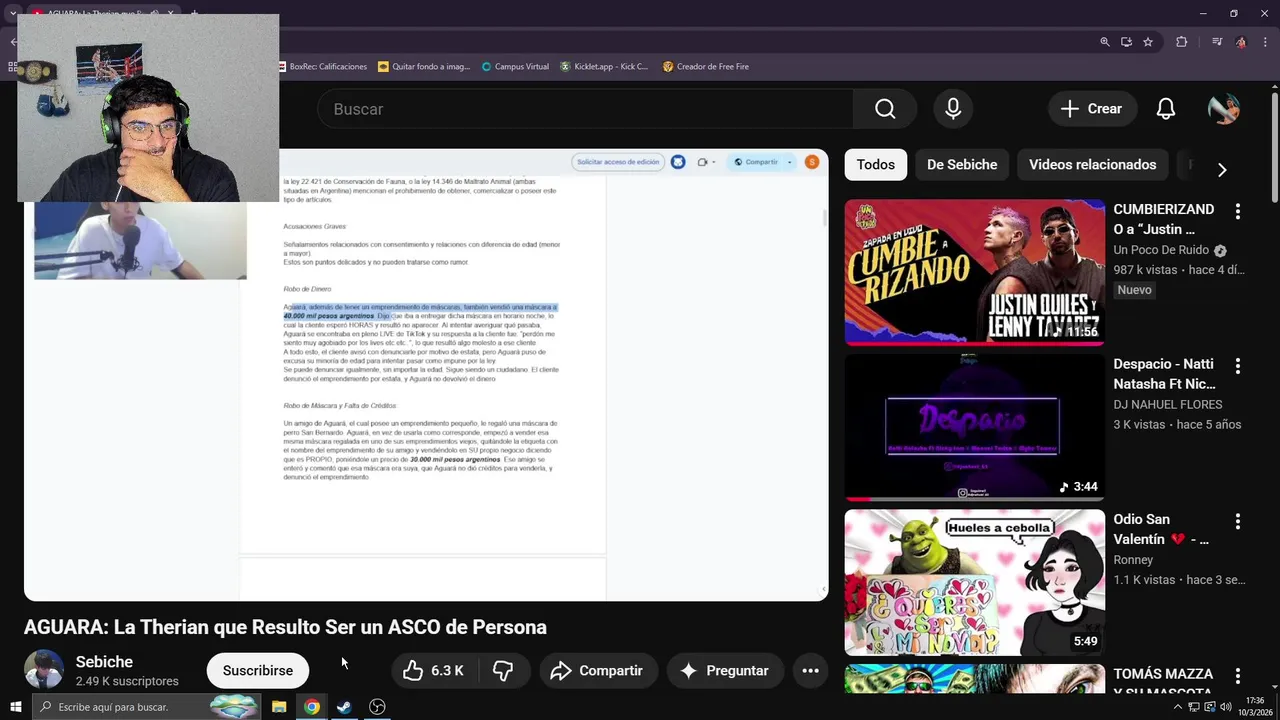Click the Solicitar acceso de edición button in video

point(618,162)
